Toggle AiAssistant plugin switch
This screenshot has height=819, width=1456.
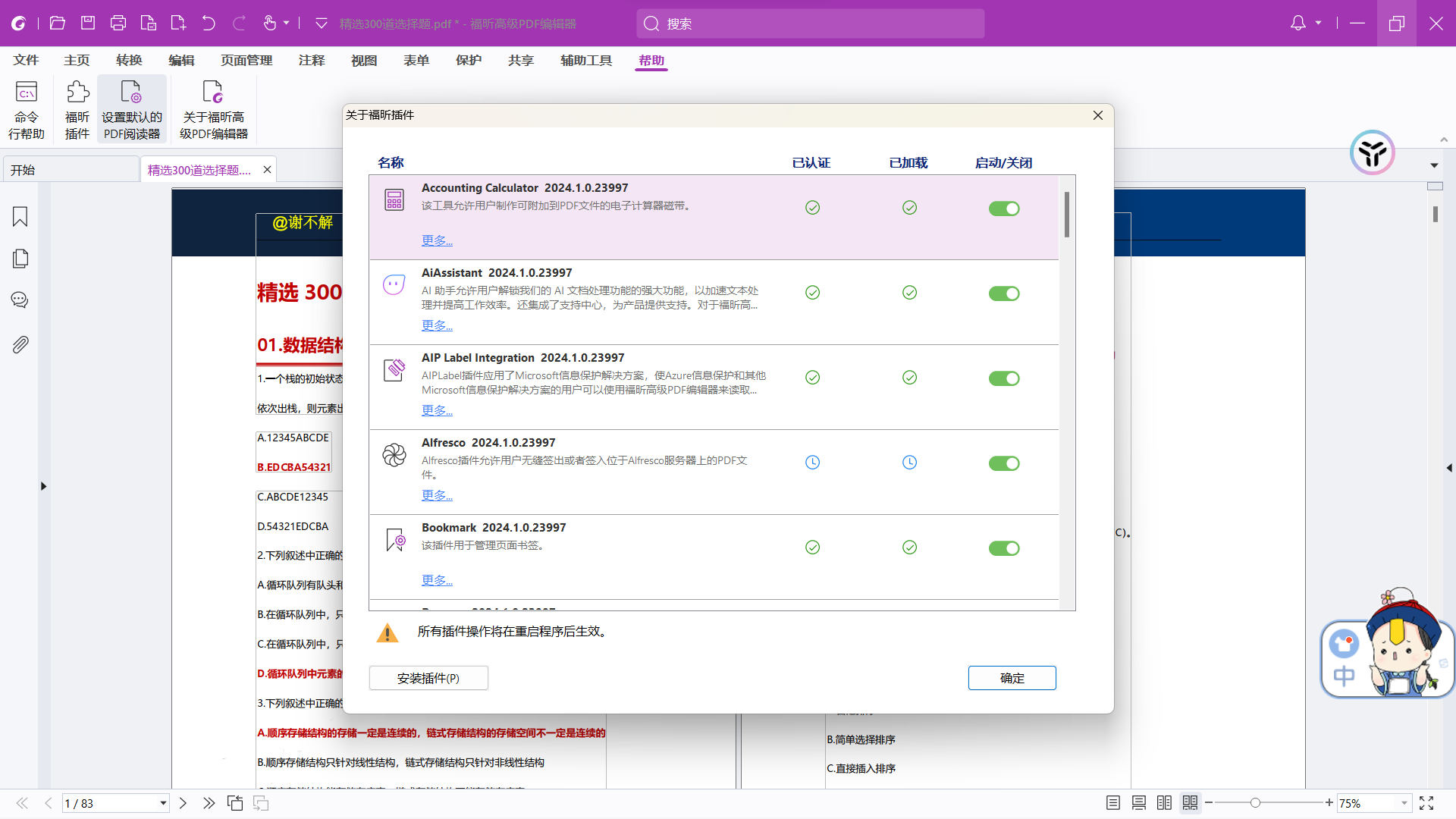click(1004, 293)
